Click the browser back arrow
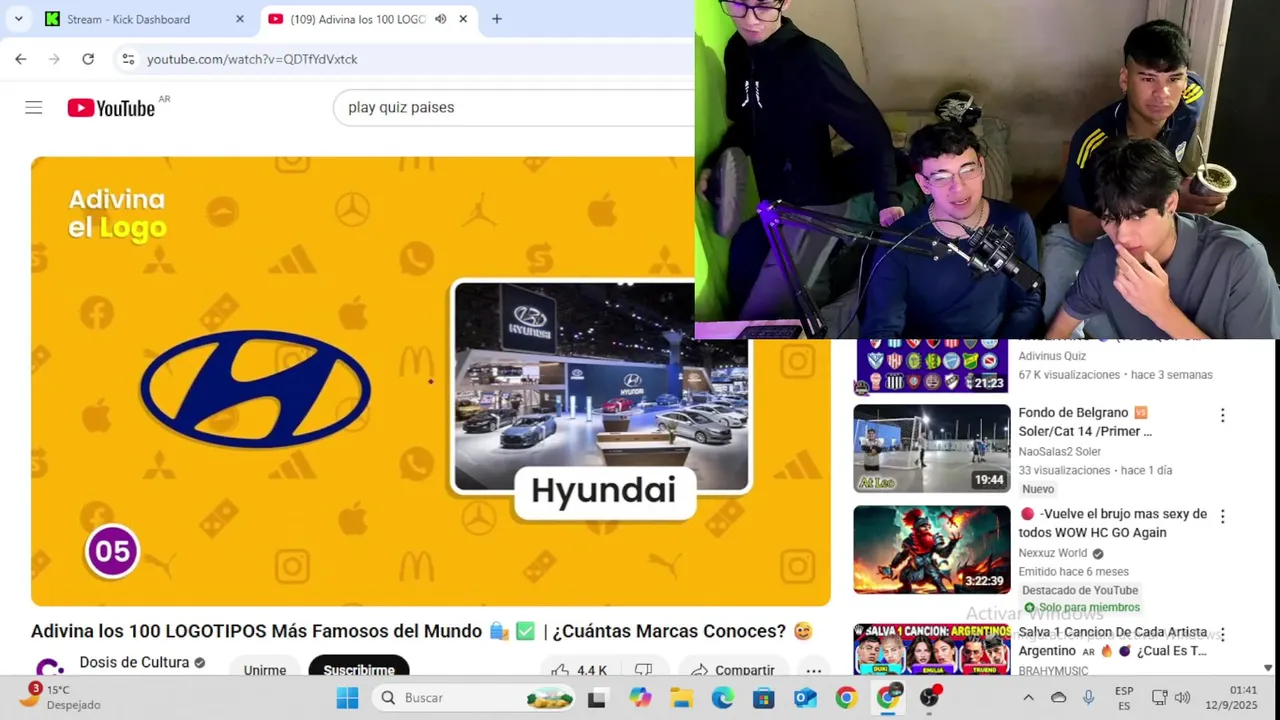Screen dimensions: 1280x720 20,59
